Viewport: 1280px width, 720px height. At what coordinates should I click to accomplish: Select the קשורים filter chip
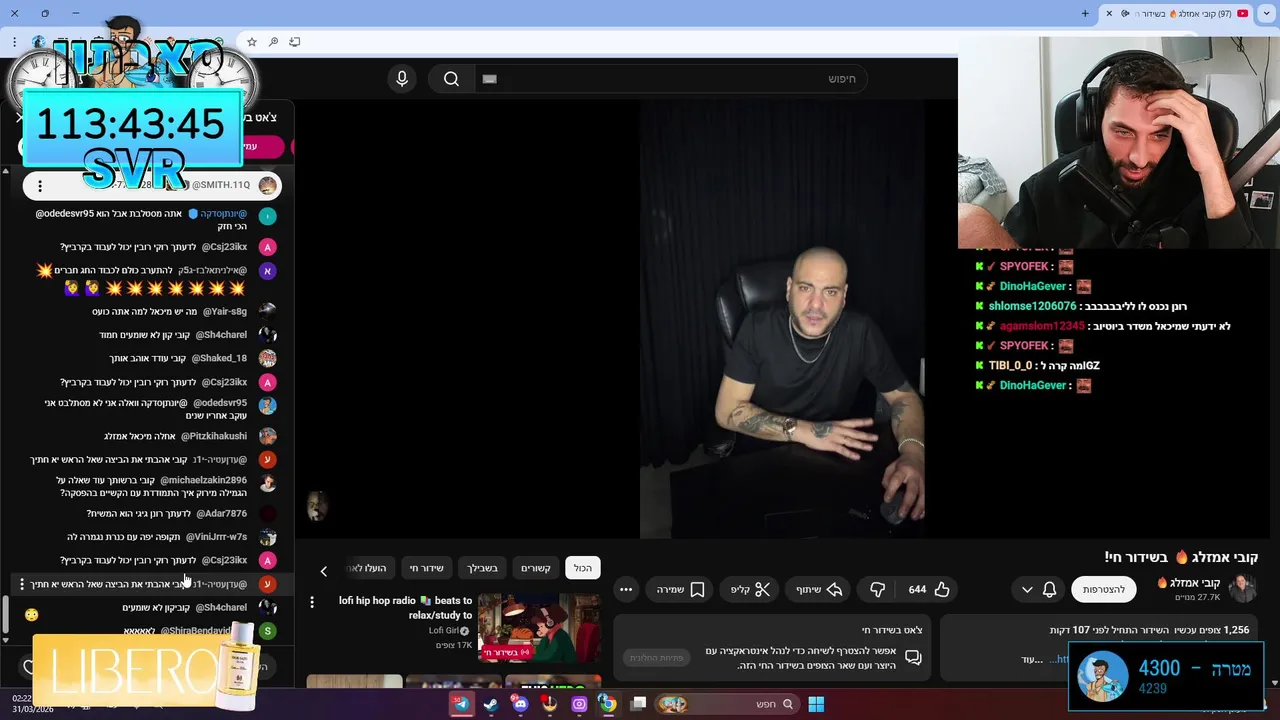coord(536,568)
